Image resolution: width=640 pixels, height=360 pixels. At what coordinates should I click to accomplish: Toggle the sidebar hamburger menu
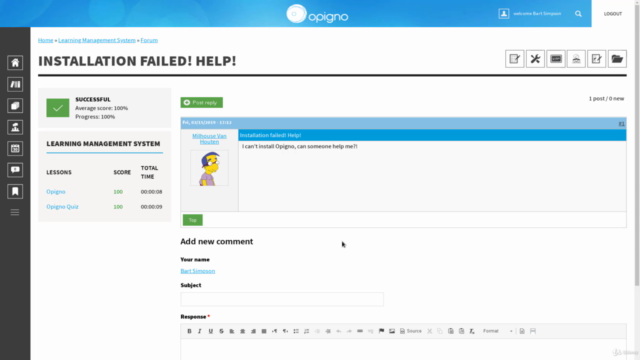15,212
